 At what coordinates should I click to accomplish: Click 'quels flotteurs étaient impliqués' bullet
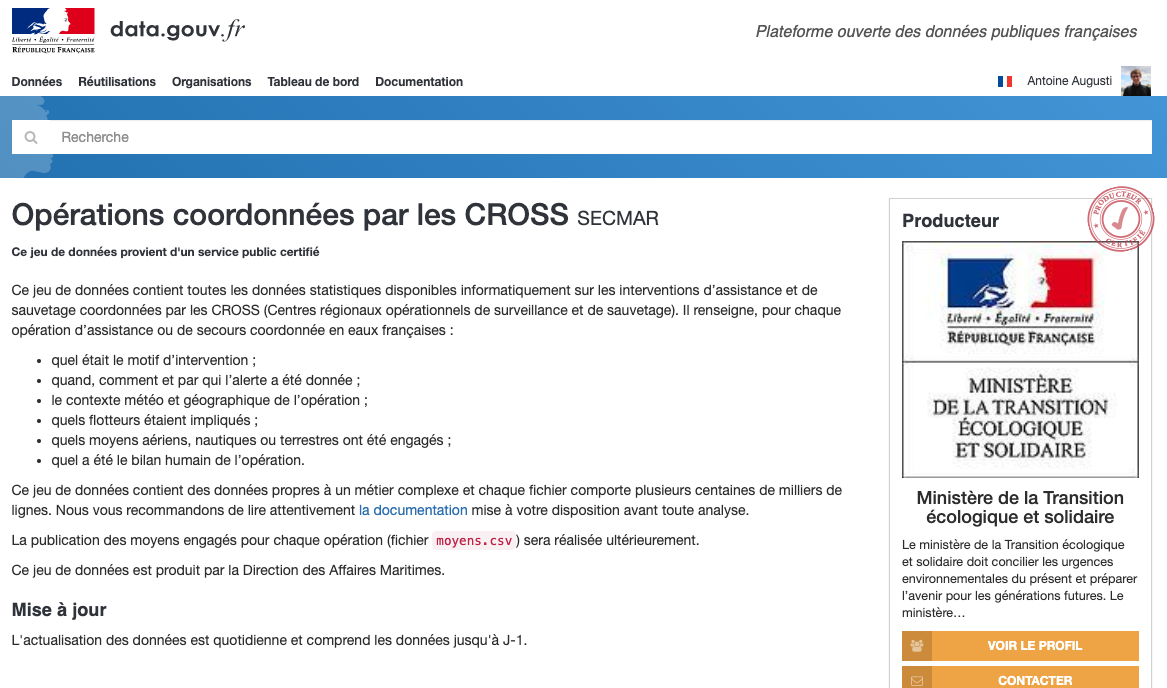coord(155,421)
